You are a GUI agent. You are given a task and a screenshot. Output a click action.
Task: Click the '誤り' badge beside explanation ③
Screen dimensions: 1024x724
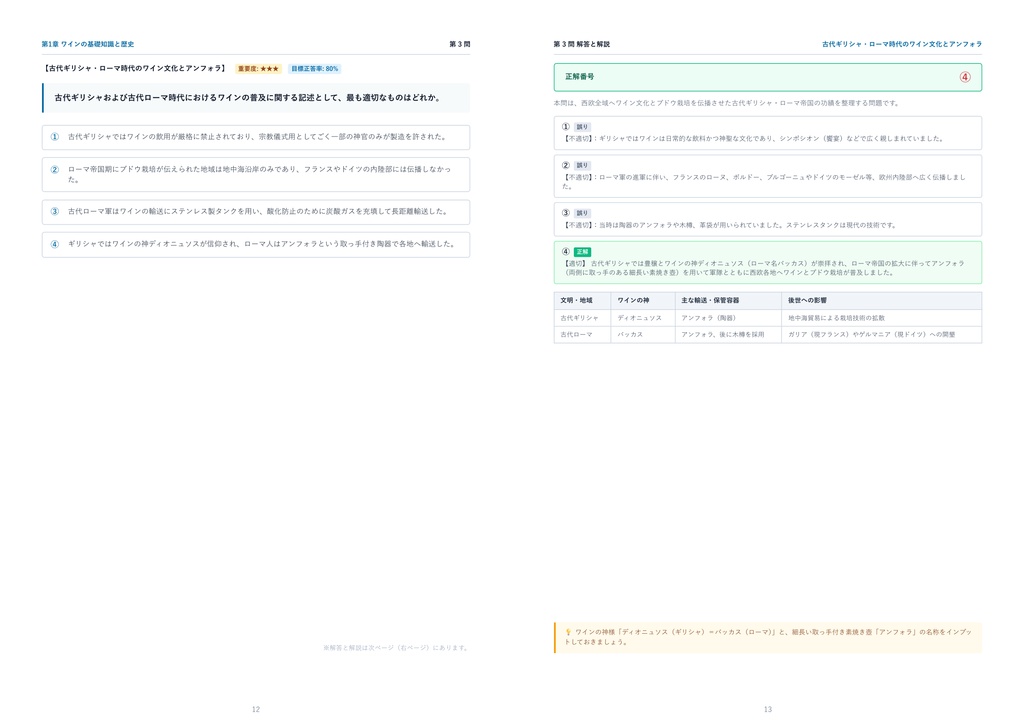click(582, 213)
